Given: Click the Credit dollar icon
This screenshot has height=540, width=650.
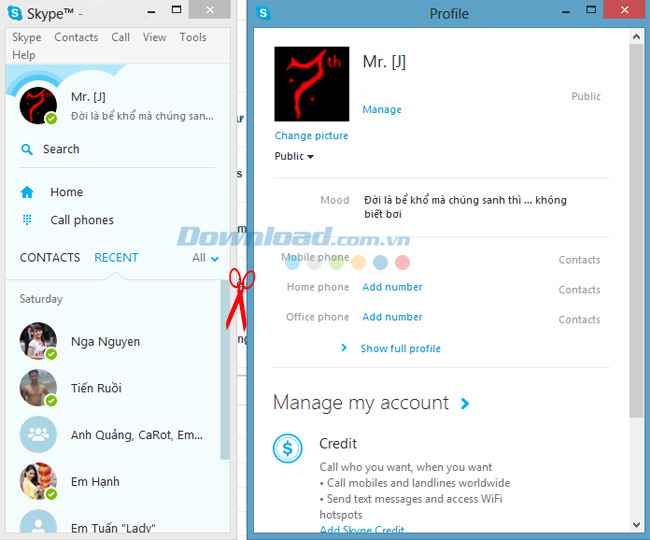Looking at the screenshot, I should (x=287, y=448).
